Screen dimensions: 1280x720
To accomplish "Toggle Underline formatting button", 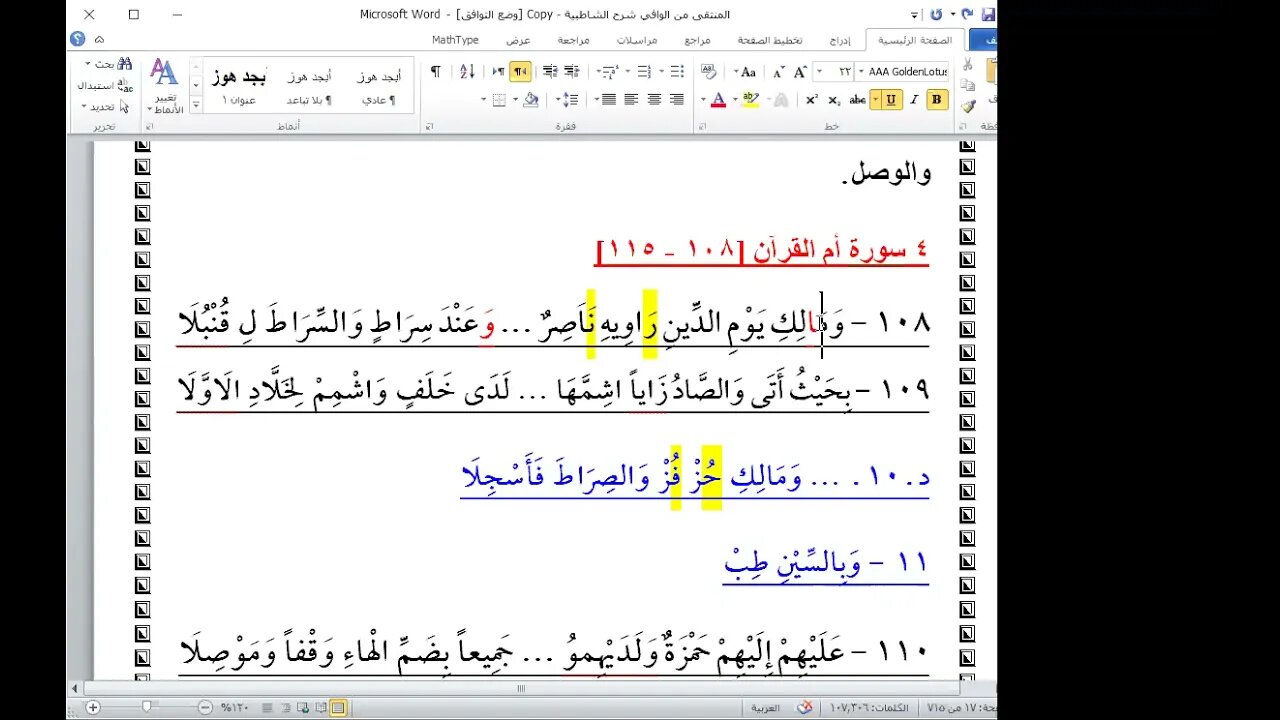I will tap(891, 99).
